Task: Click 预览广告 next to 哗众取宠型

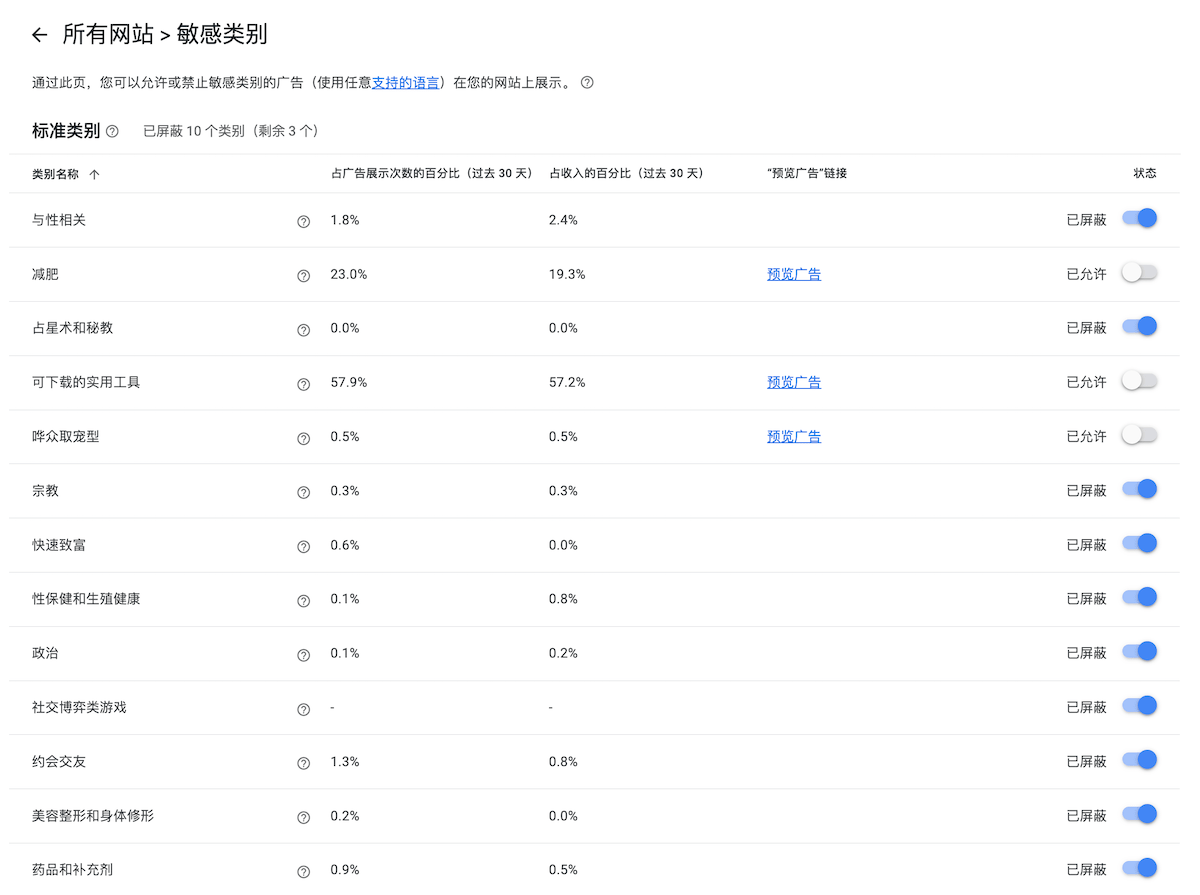Action: (794, 436)
